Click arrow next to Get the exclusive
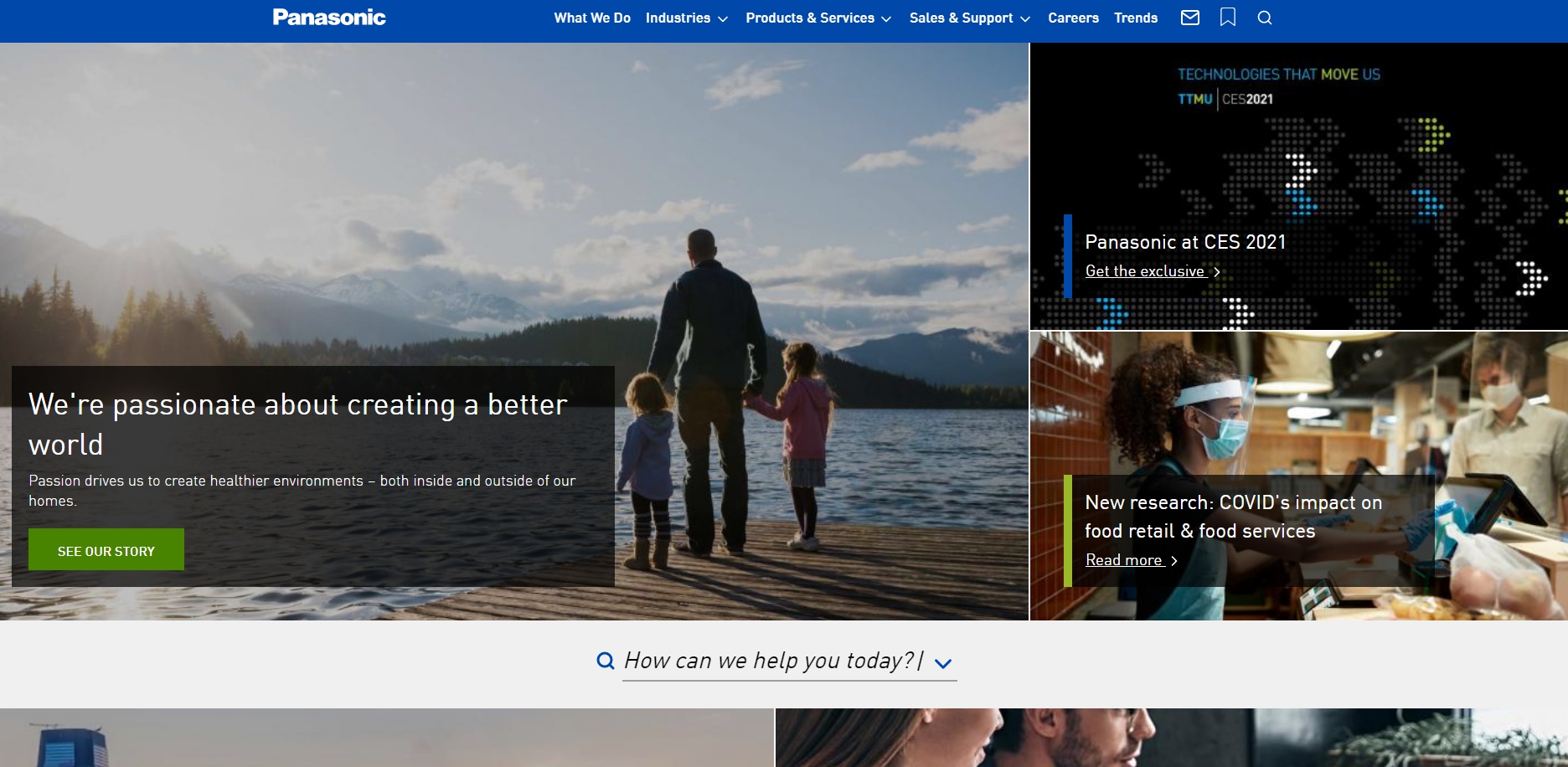Image resolution: width=1568 pixels, height=767 pixels. pos(1217,272)
